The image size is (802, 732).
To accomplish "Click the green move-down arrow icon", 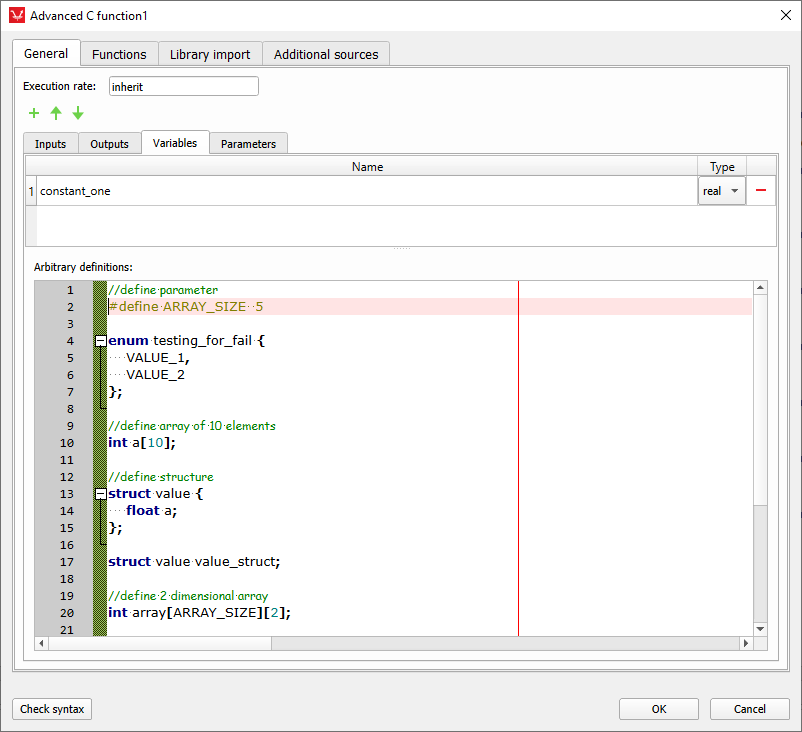I will pos(78,113).
